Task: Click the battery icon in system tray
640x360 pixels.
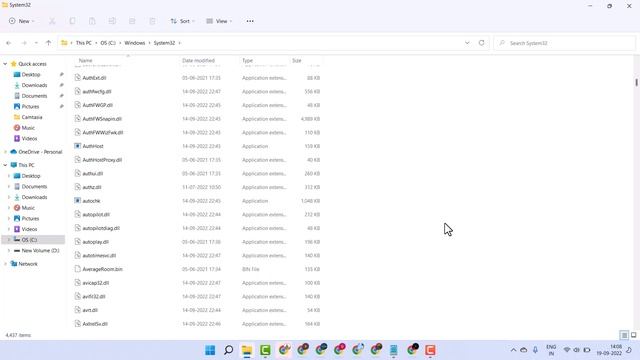Action: pyautogui.click(x=587, y=350)
